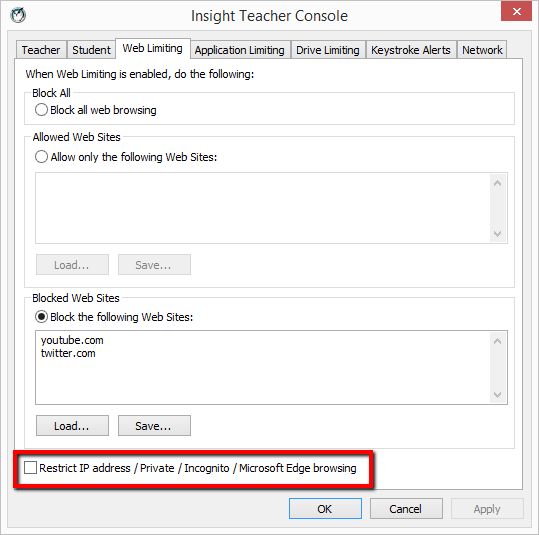Screen dimensions: 539x535
Task: Click down arrow of allowed sites list scrollbar
Action: click(497, 234)
